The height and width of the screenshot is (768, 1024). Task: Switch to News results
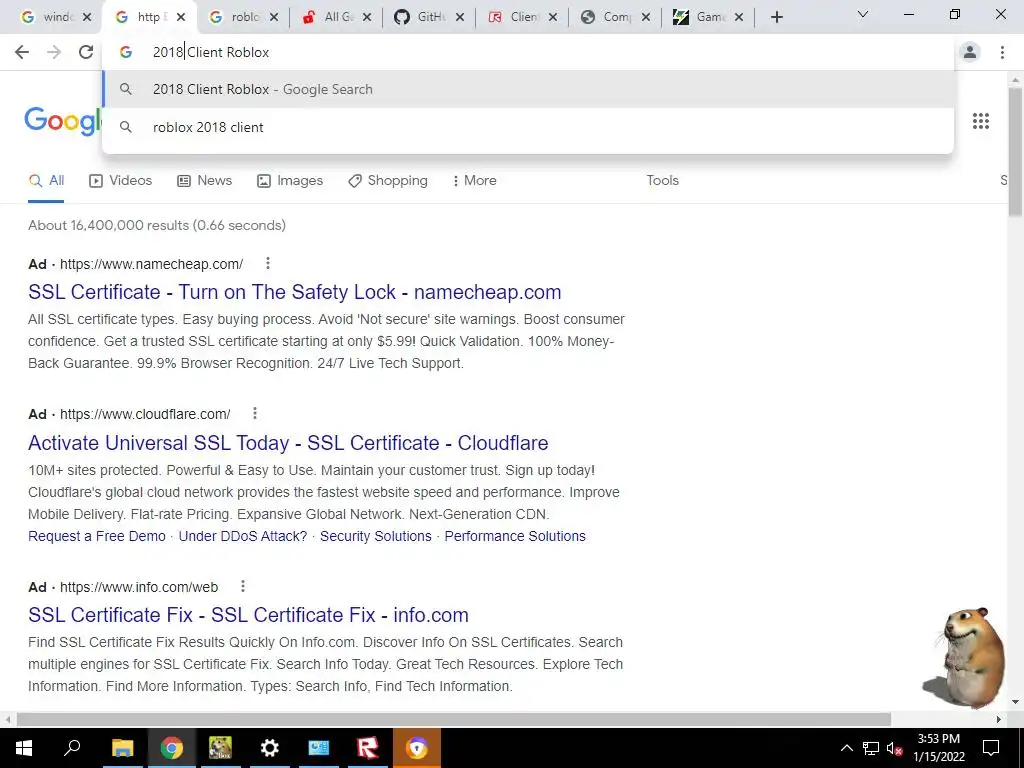pyautogui.click(x=204, y=181)
